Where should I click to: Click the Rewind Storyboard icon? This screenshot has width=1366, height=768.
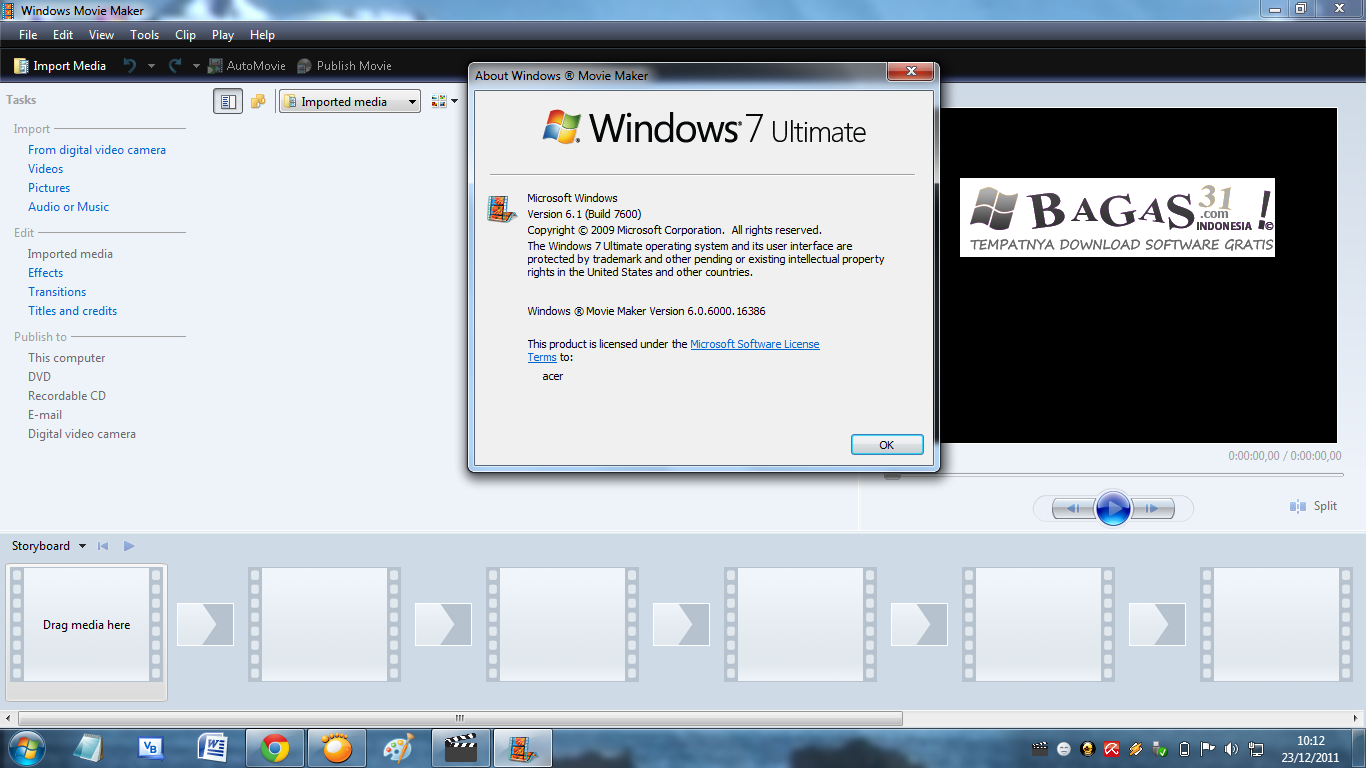[103, 546]
